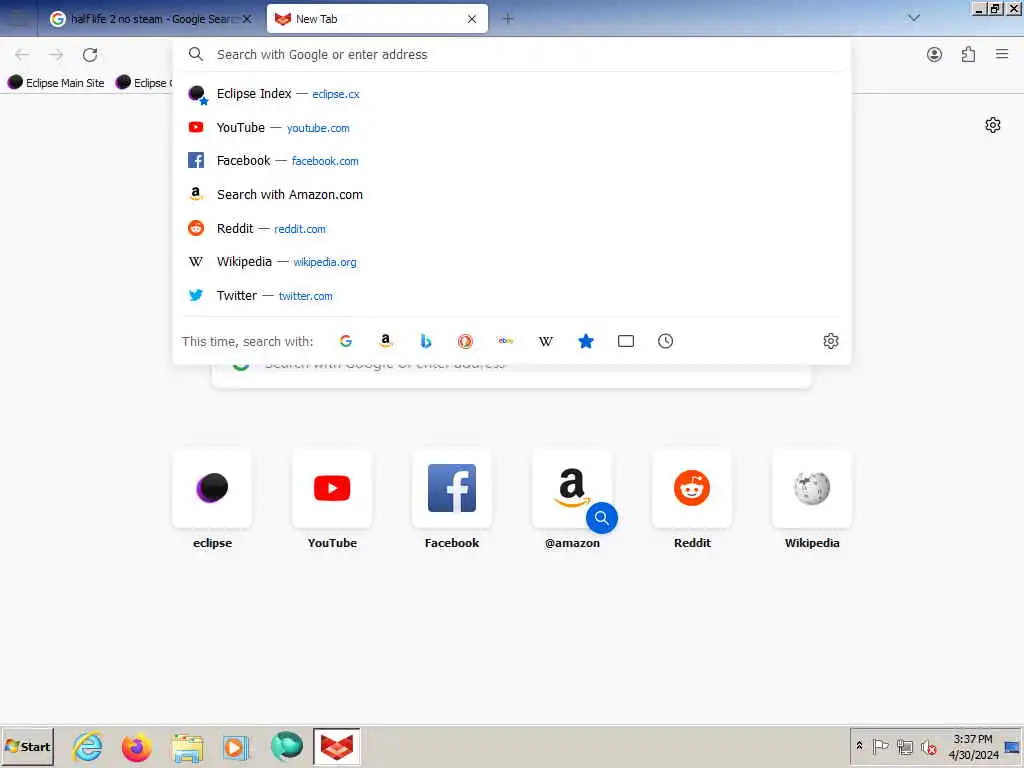Select Eclipse Index suggestion
1024x768 pixels.
coord(512,94)
